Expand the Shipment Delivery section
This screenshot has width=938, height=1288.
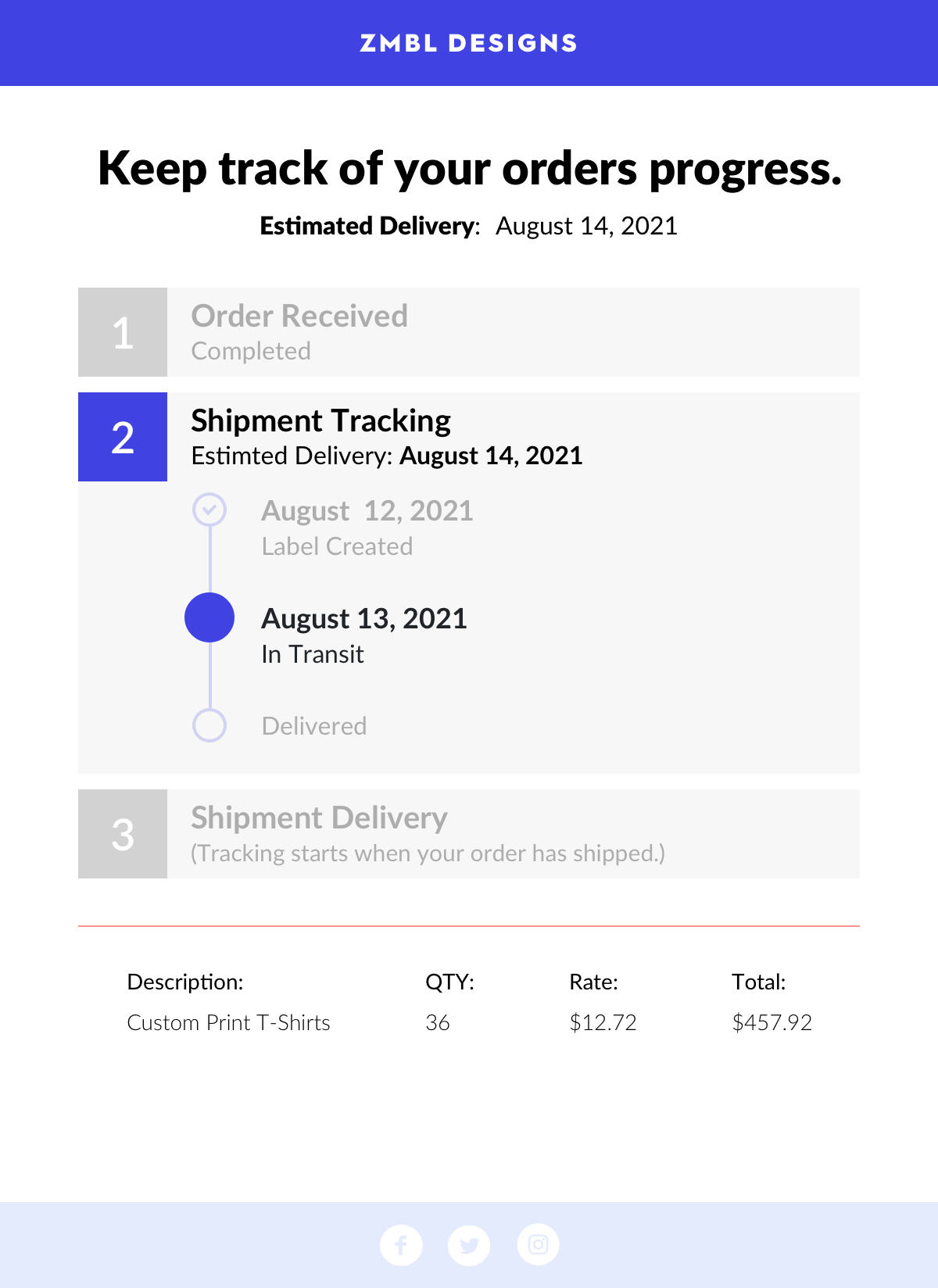tap(469, 834)
